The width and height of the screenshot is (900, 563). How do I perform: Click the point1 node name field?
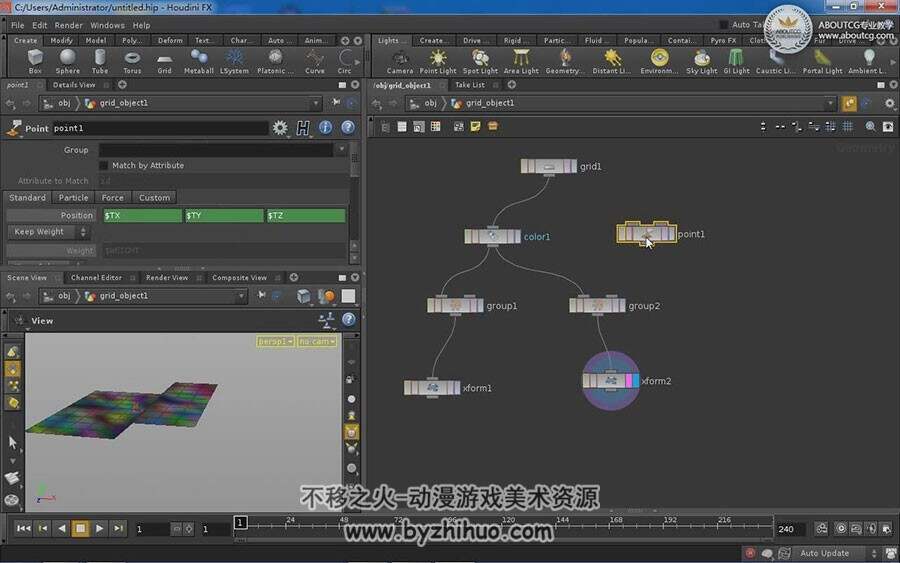(160, 128)
